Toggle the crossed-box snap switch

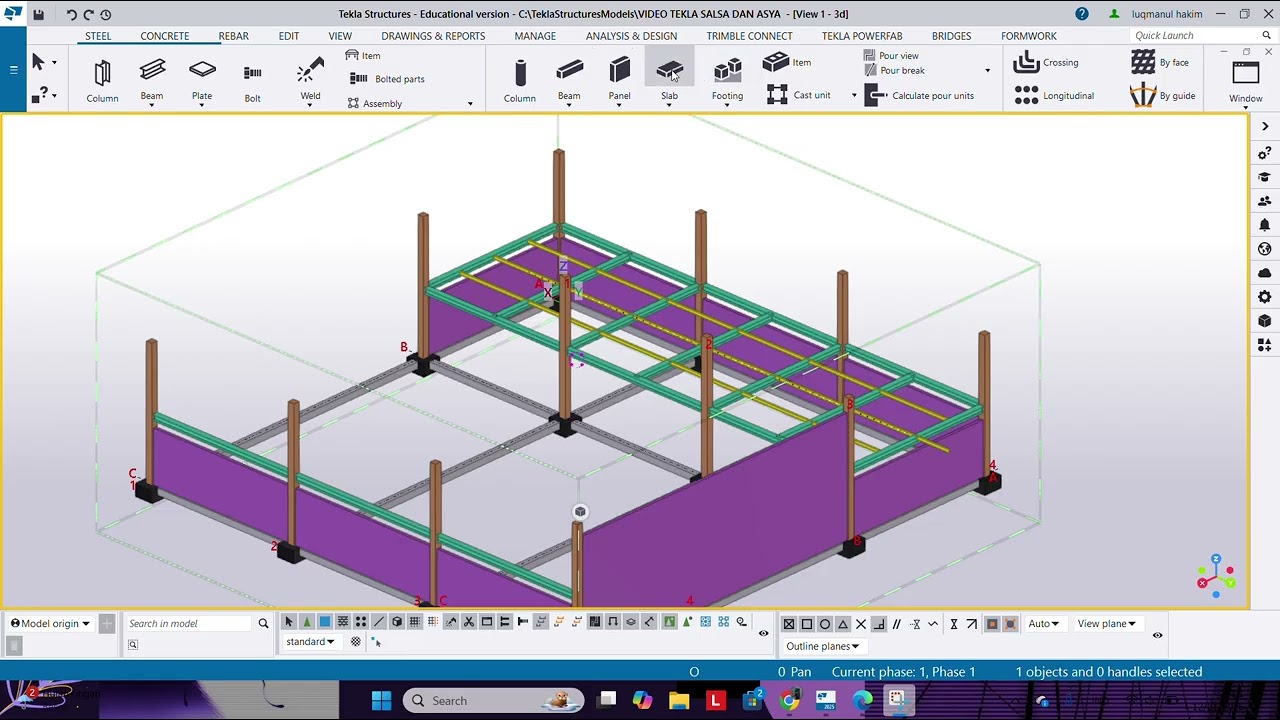coord(789,624)
